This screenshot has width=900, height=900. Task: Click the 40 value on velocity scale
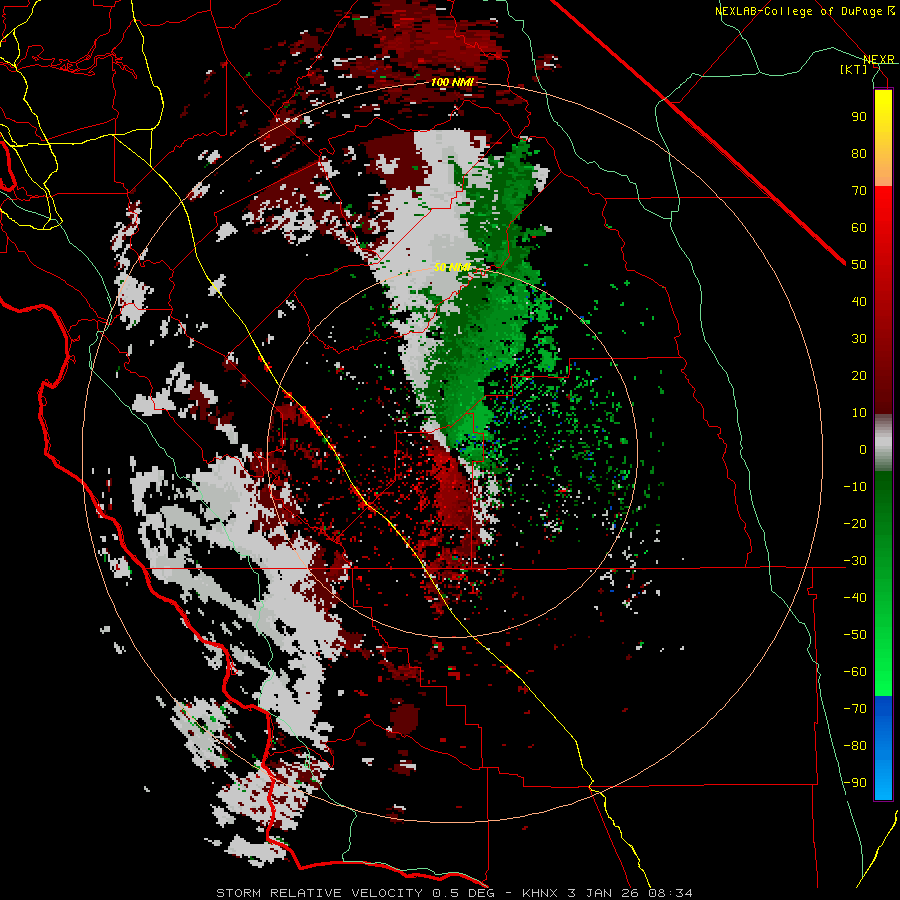pos(859,301)
